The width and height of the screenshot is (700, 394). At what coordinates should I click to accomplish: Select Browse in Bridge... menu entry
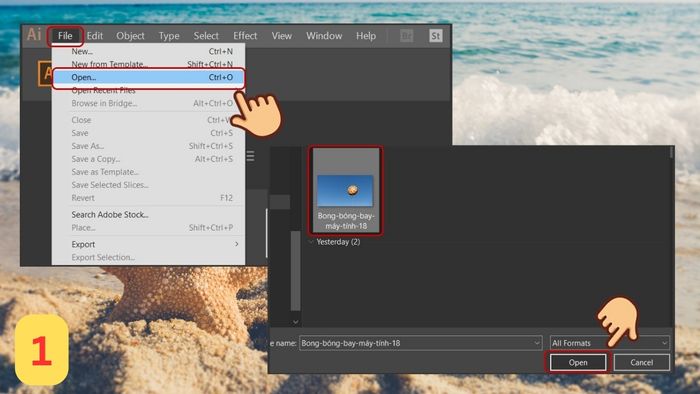pyautogui.click(x=149, y=103)
